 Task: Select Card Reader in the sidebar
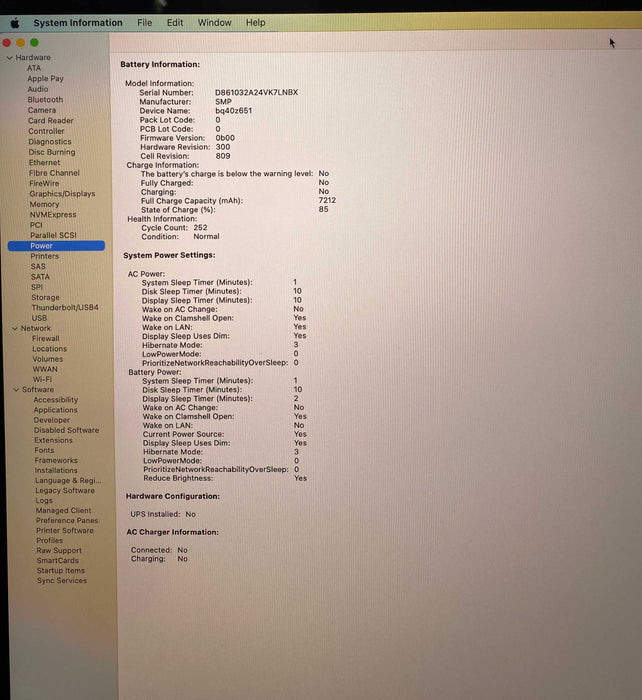point(50,121)
